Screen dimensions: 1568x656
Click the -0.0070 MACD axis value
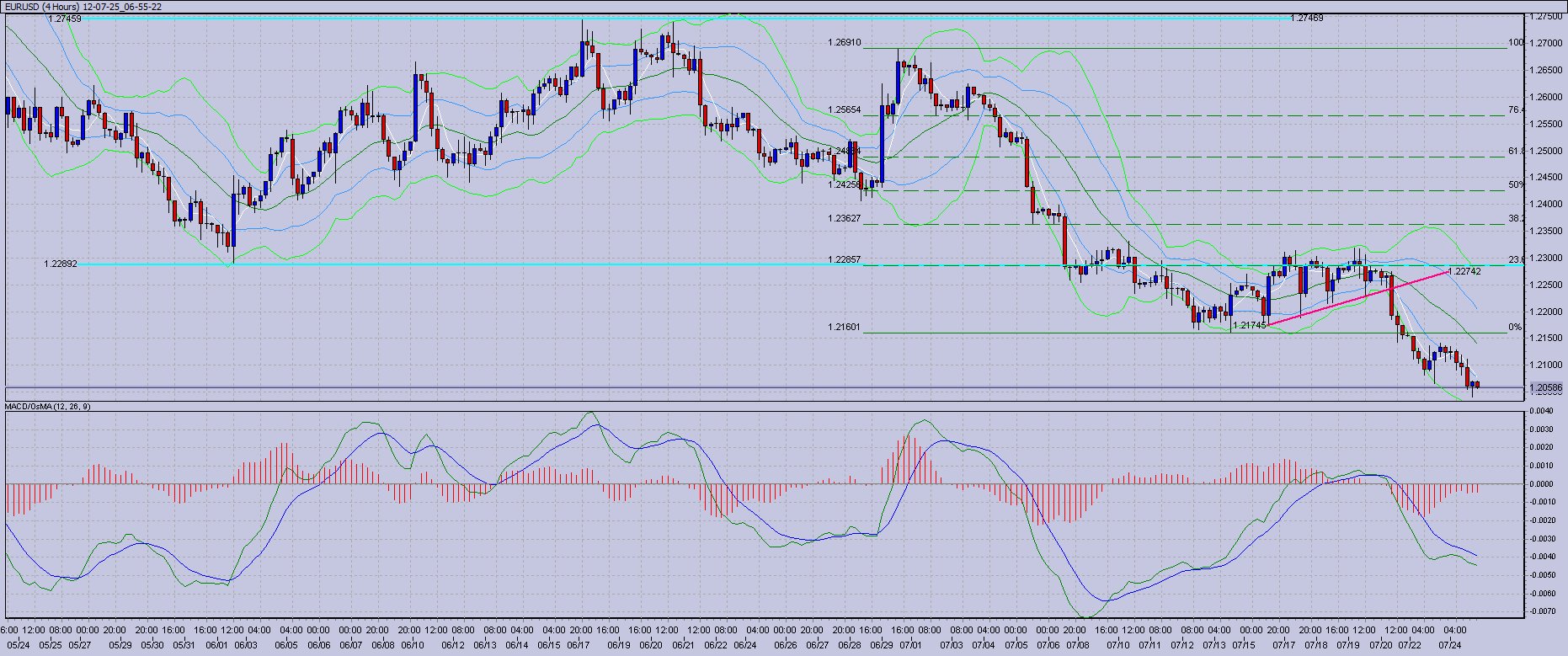(1544, 611)
